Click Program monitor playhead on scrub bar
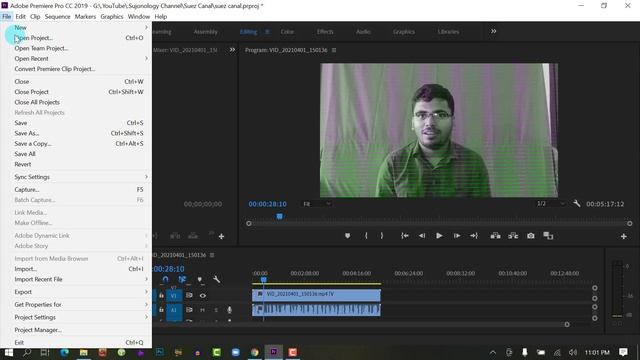 click(280, 216)
